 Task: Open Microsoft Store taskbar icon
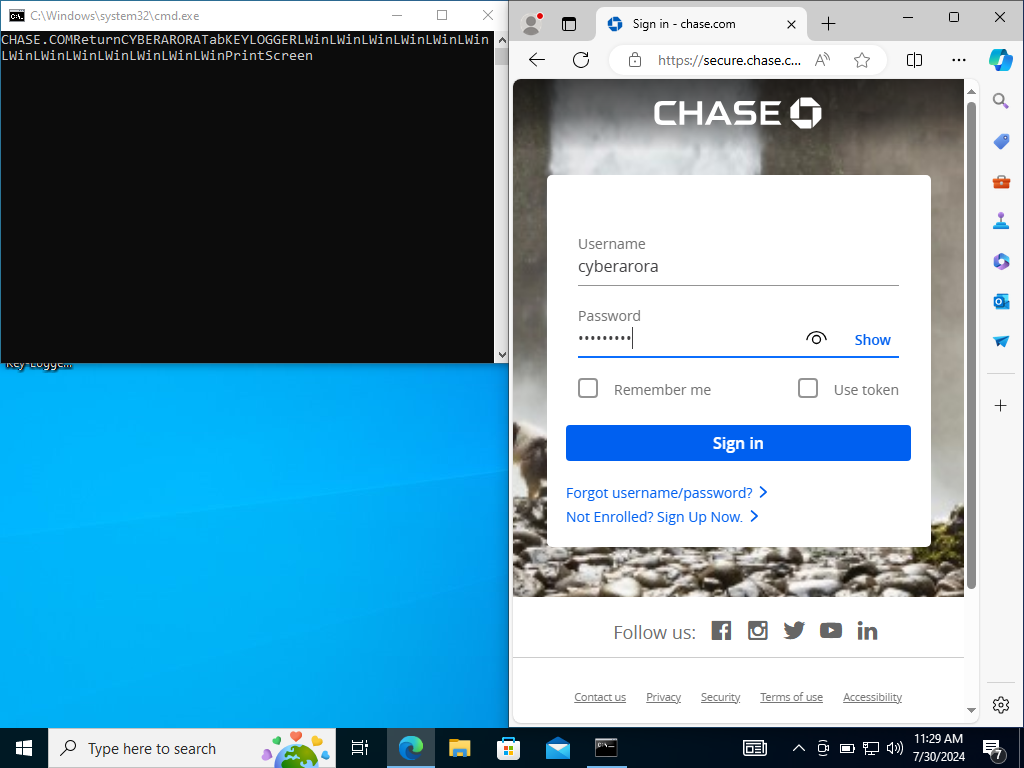click(509, 748)
